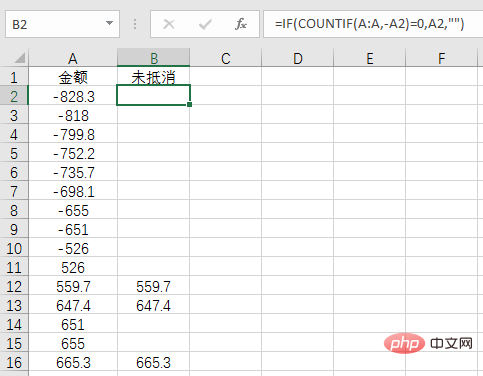Image resolution: width=483 pixels, height=376 pixels.
Task: Expand the Name Box dropdown arrow
Action: pos(109,23)
